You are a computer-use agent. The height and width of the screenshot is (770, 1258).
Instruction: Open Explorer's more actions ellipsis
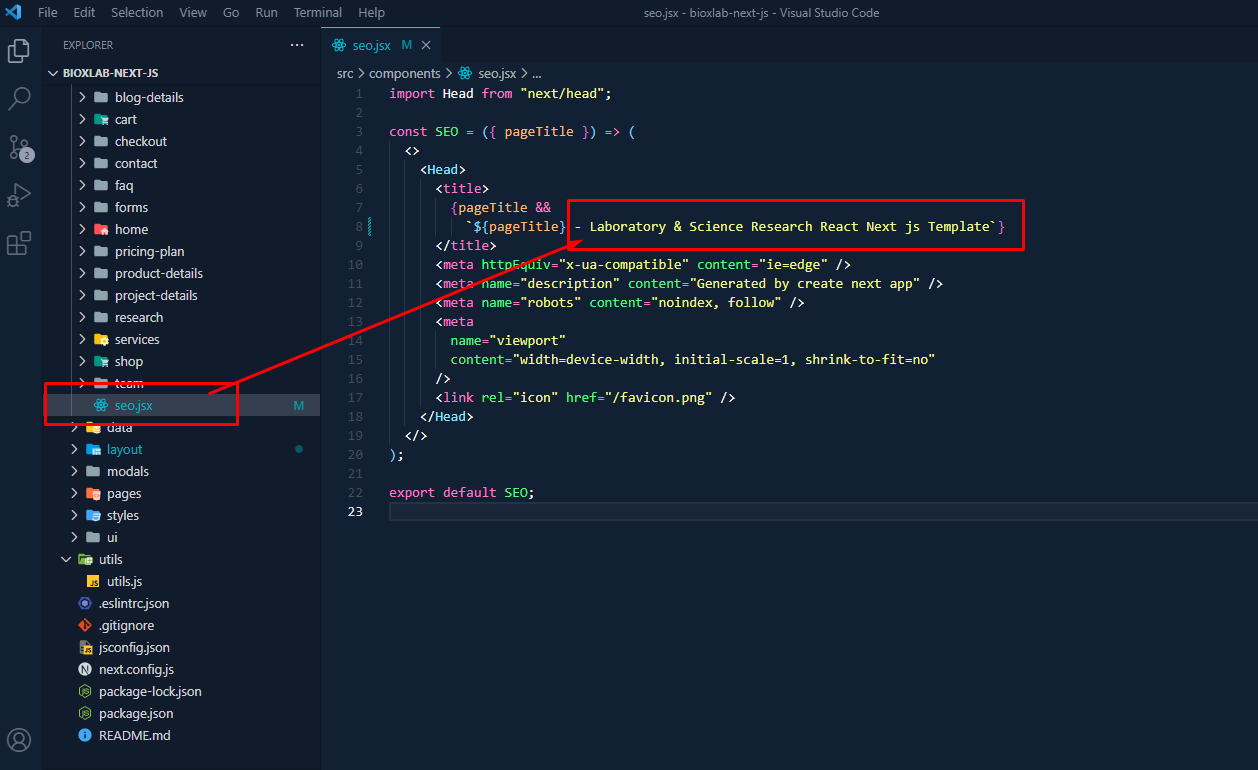[296, 45]
